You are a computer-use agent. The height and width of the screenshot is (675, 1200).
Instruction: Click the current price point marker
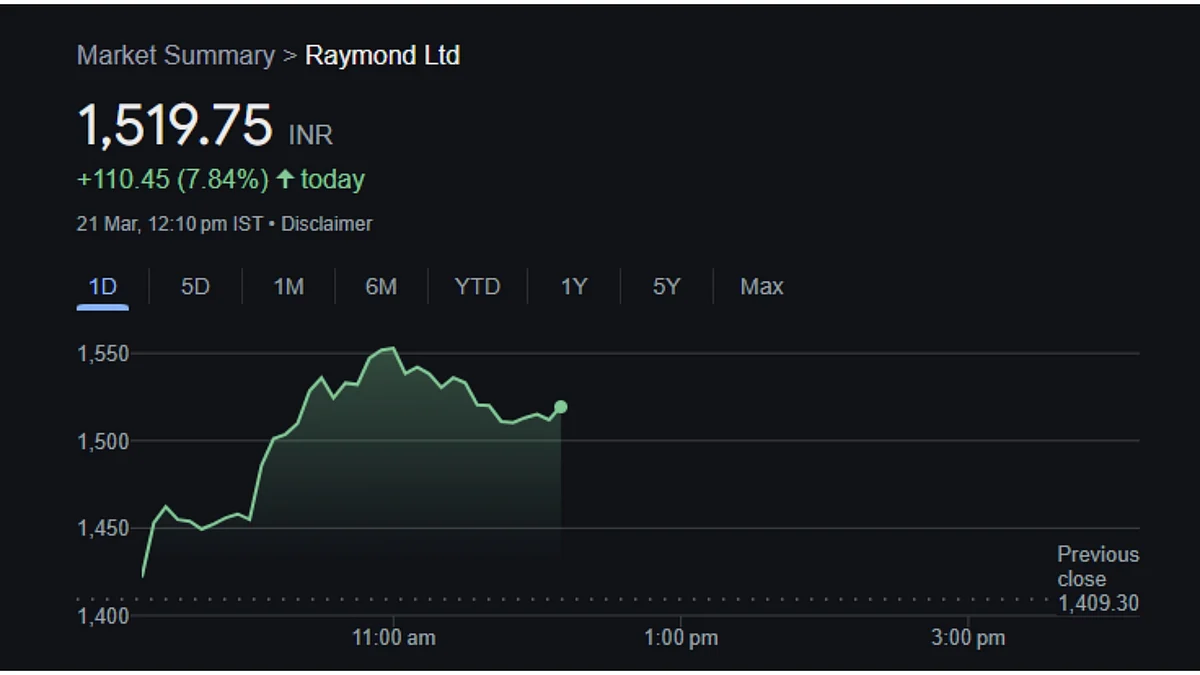pyautogui.click(x=560, y=406)
